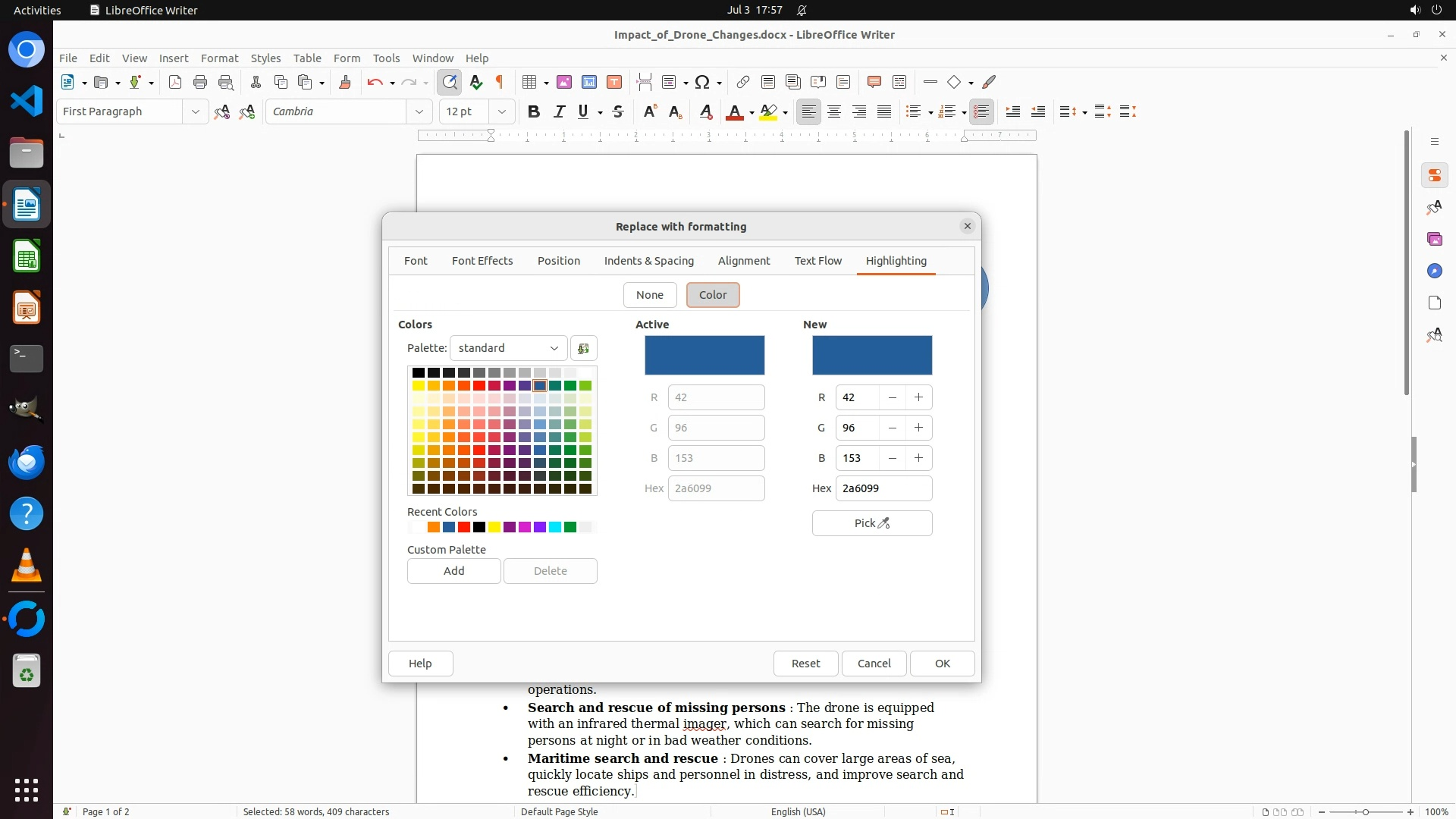Screen dimensions: 1456x819
Task: Toggle formatting marks pilcrow icon
Action: [x=500, y=82]
